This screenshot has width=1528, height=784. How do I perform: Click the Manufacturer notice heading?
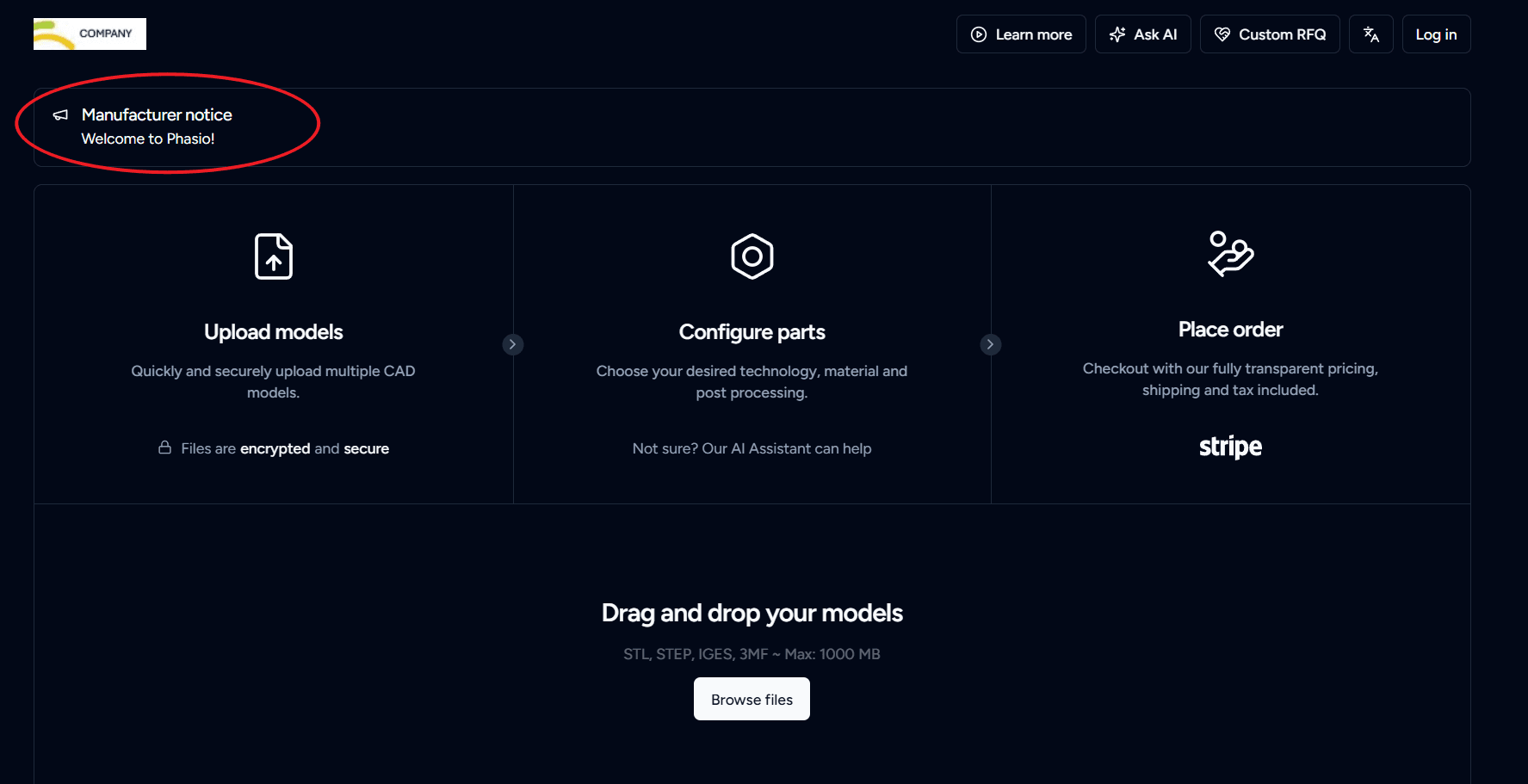pos(157,114)
